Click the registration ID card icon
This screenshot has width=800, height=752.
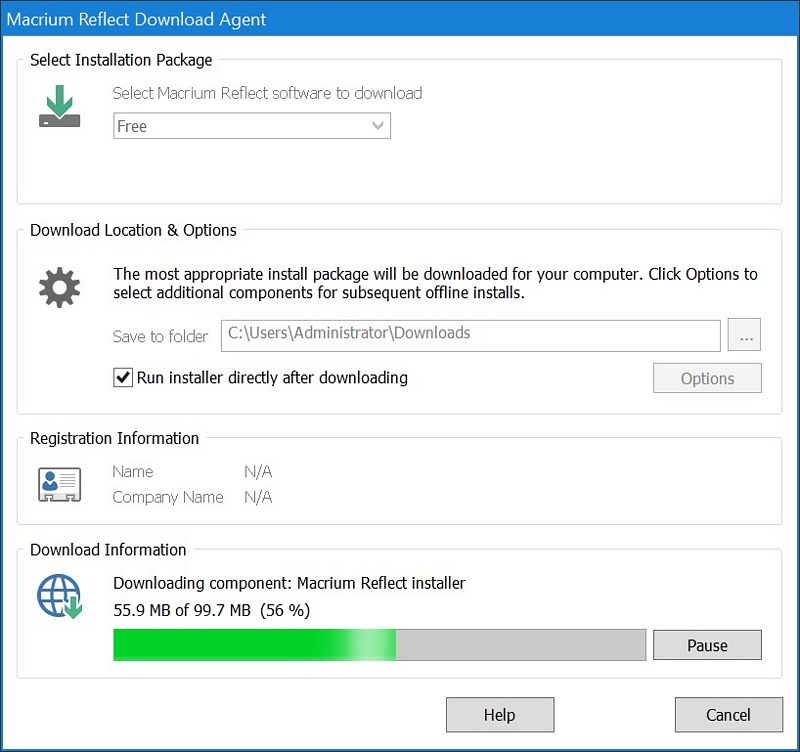[59, 484]
